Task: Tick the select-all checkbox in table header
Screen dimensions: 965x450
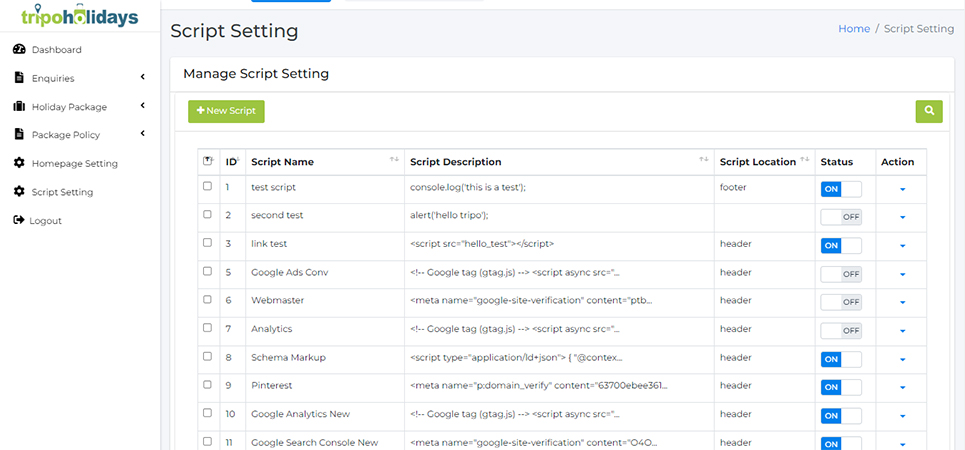Action: click(x=207, y=161)
